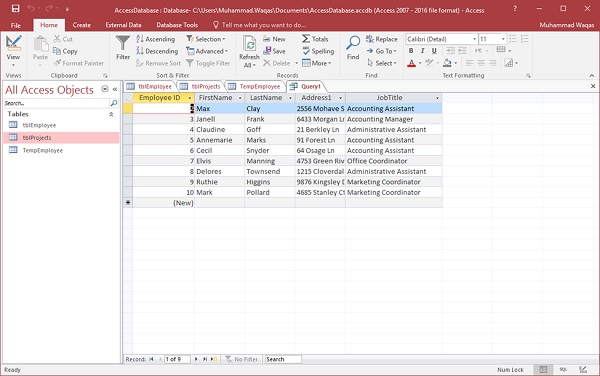Image resolution: width=600 pixels, height=376 pixels.
Task: Sort records Ascending
Action: pyautogui.click(x=156, y=39)
